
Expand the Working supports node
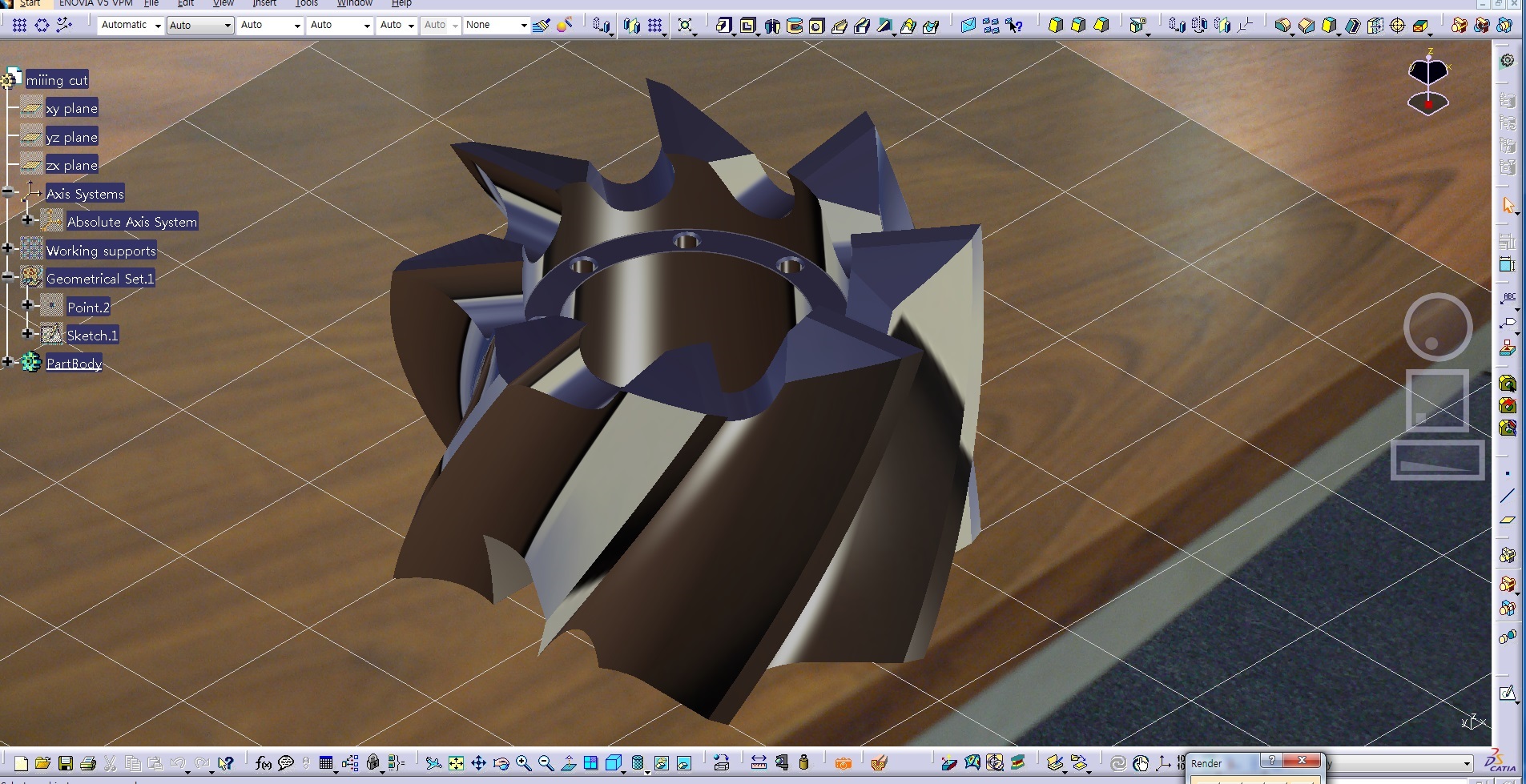[x=7, y=249]
